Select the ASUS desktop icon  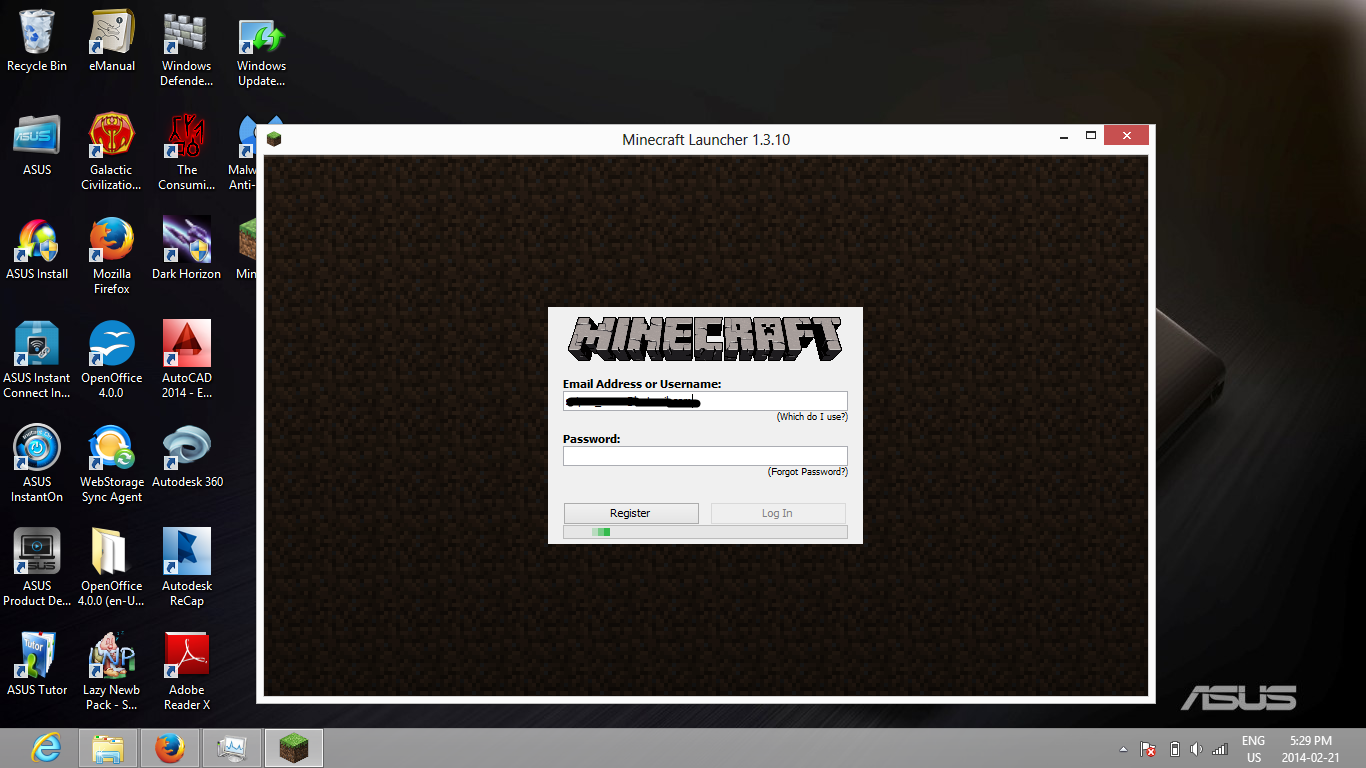coord(37,145)
